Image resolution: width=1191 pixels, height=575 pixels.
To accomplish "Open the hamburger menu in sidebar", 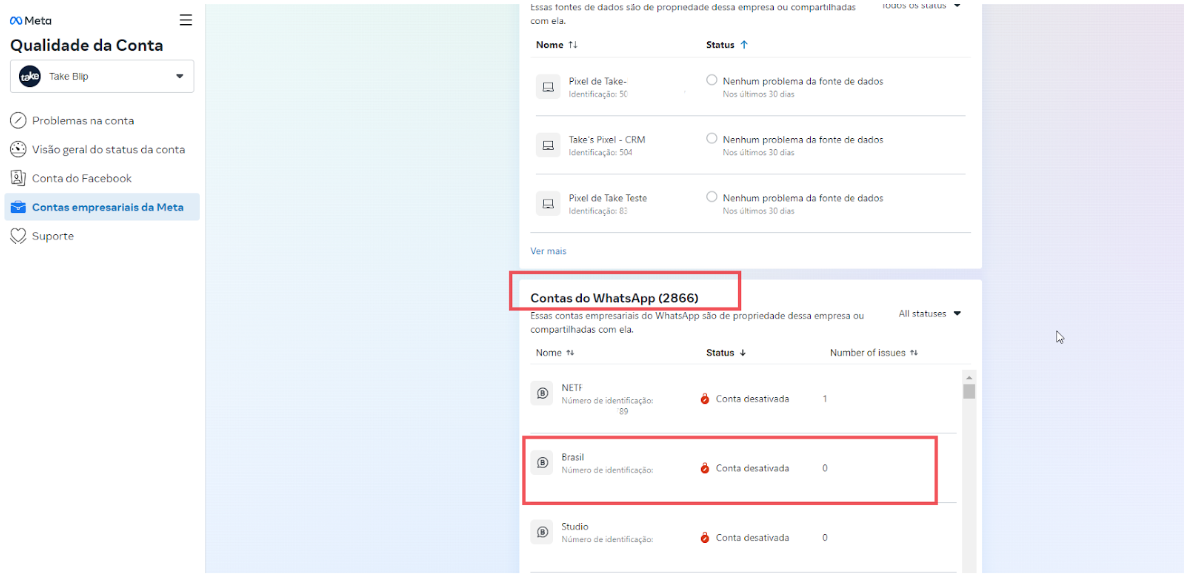I will point(186,20).
